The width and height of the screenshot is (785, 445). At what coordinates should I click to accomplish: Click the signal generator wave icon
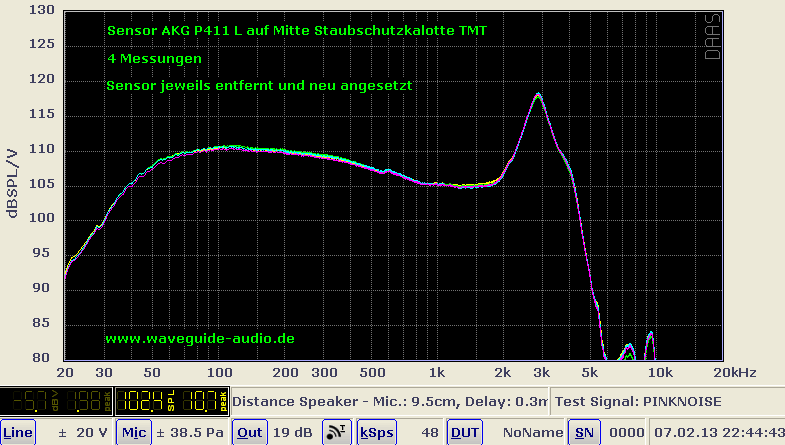335,432
